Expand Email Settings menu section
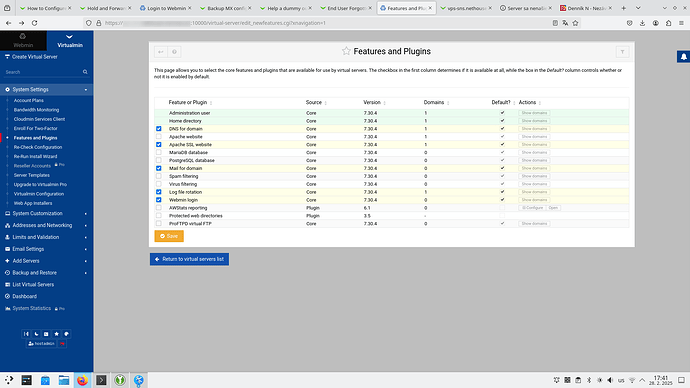 pyautogui.click(x=46, y=249)
